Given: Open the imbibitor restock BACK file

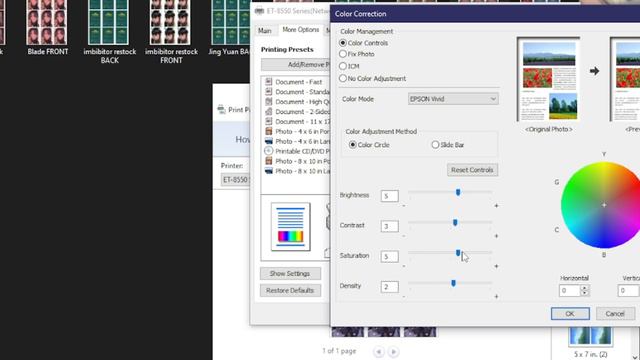Looking at the screenshot, I should 109,32.
